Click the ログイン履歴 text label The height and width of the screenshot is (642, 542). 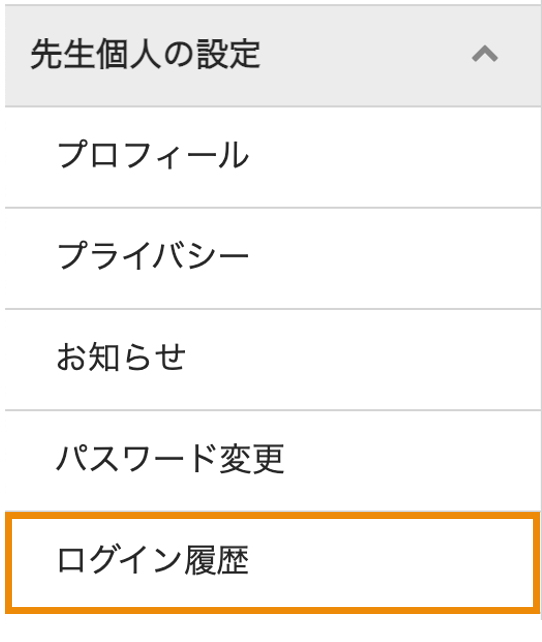[x=153, y=560]
